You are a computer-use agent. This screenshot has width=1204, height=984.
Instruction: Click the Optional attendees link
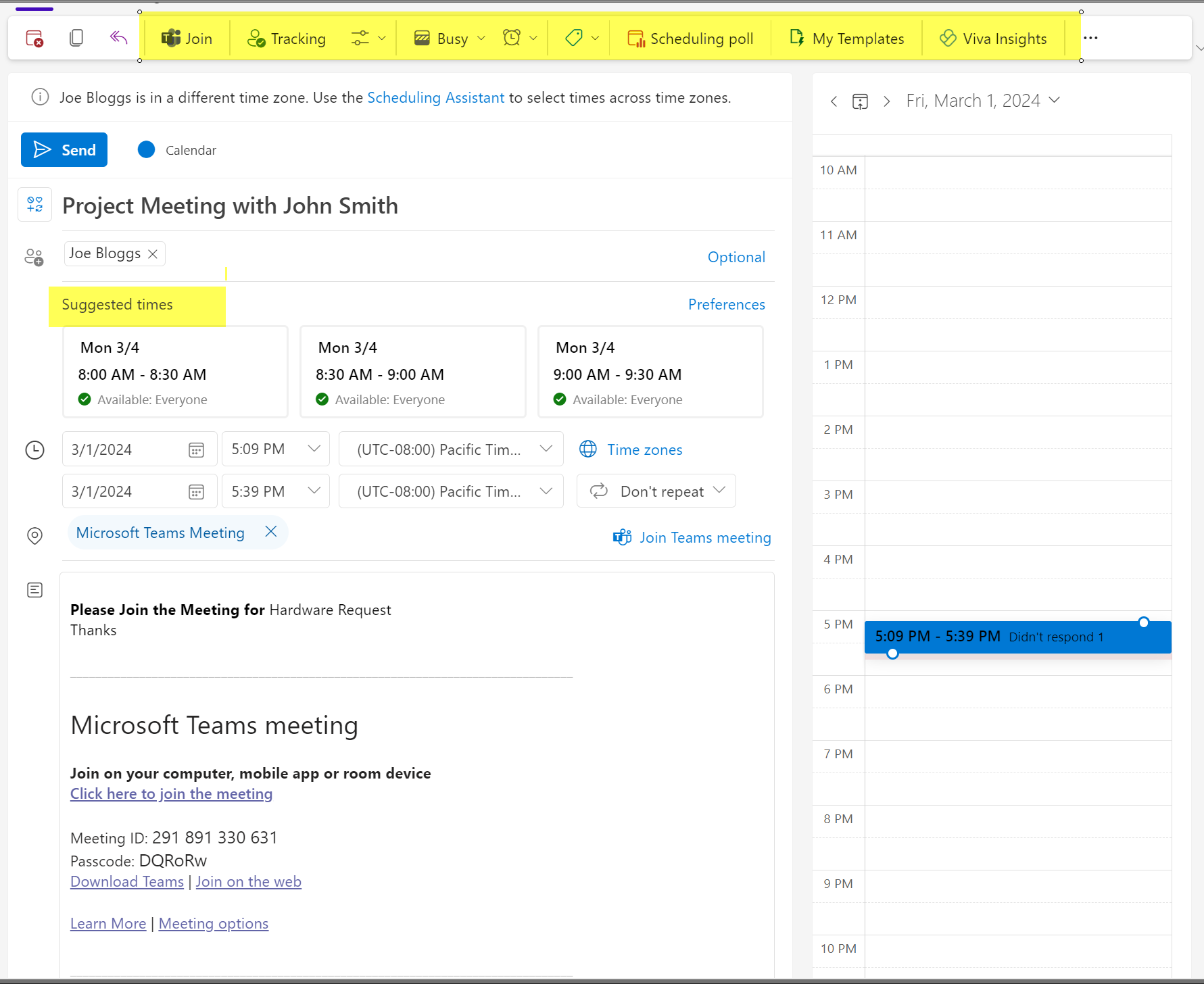pos(736,257)
